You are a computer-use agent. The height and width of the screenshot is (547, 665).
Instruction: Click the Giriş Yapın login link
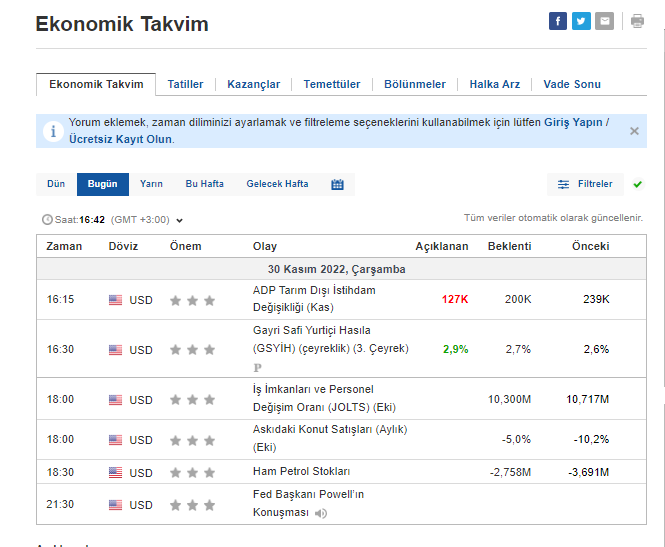(572, 122)
